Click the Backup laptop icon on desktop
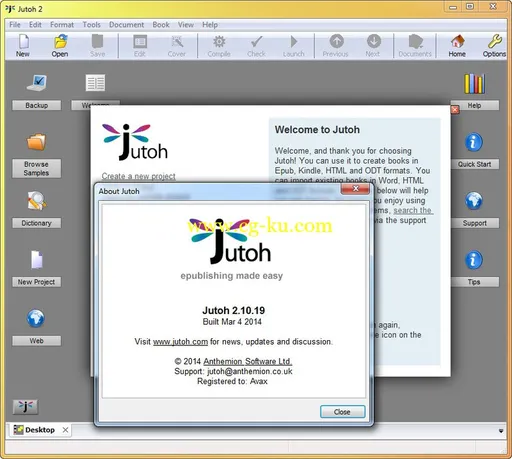The height and width of the screenshot is (459, 512). [37, 83]
